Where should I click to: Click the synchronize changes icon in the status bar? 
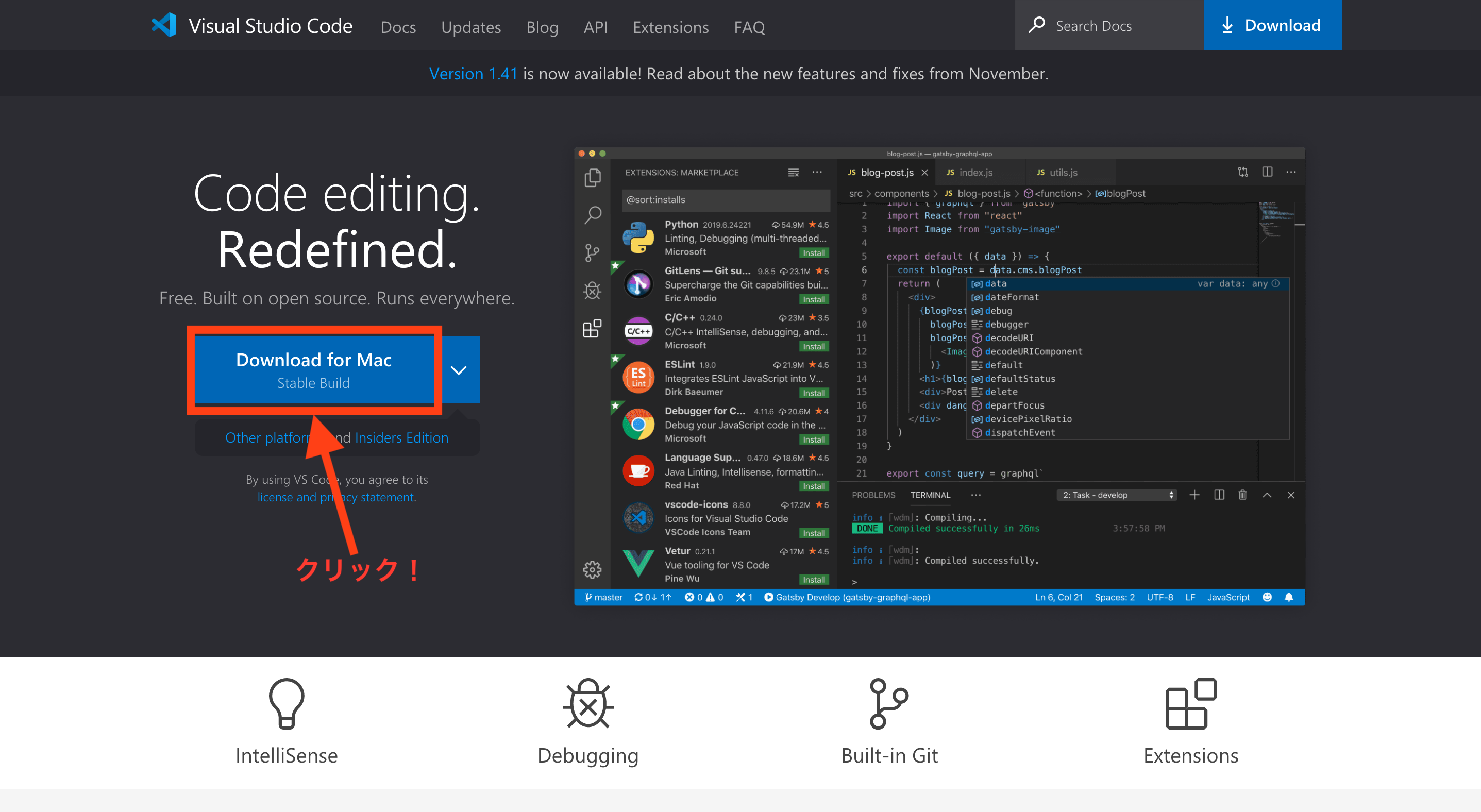652,597
